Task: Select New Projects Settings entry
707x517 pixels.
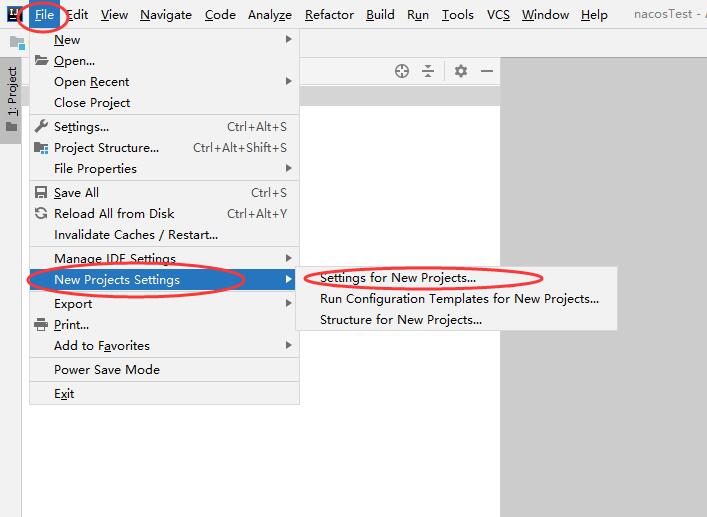Action: 162,279
